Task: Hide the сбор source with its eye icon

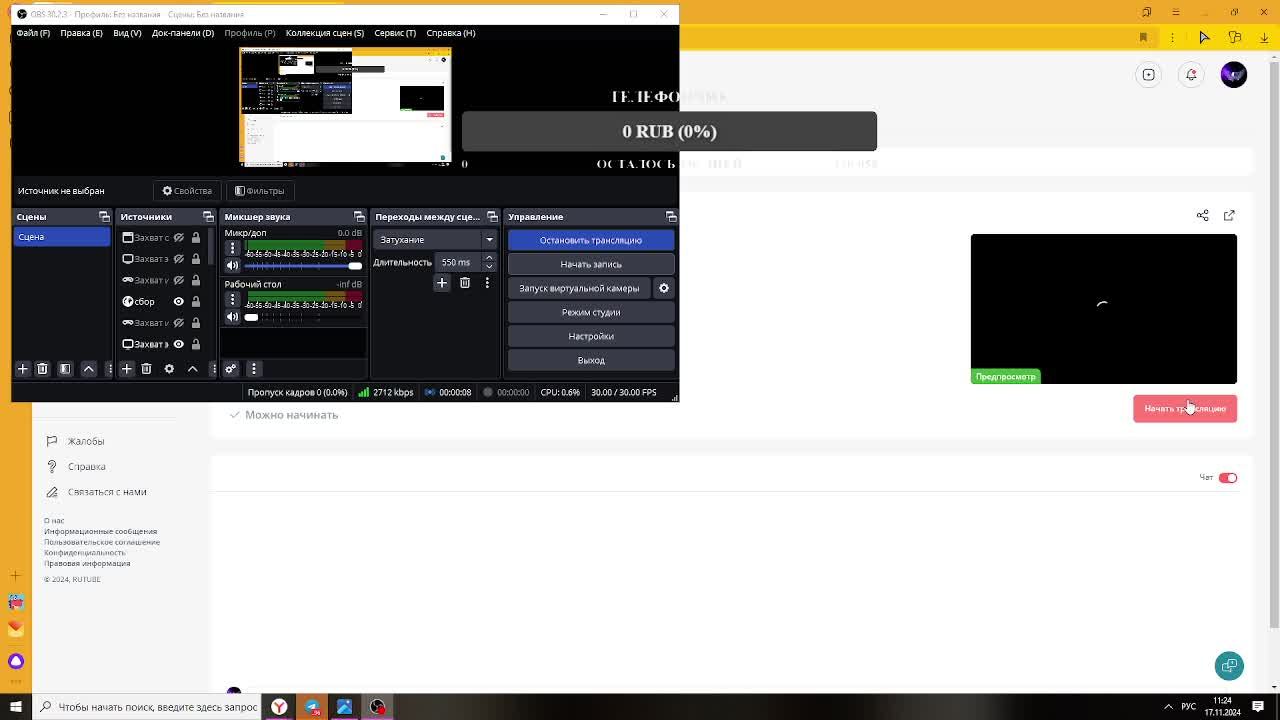Action: point(179,301)
